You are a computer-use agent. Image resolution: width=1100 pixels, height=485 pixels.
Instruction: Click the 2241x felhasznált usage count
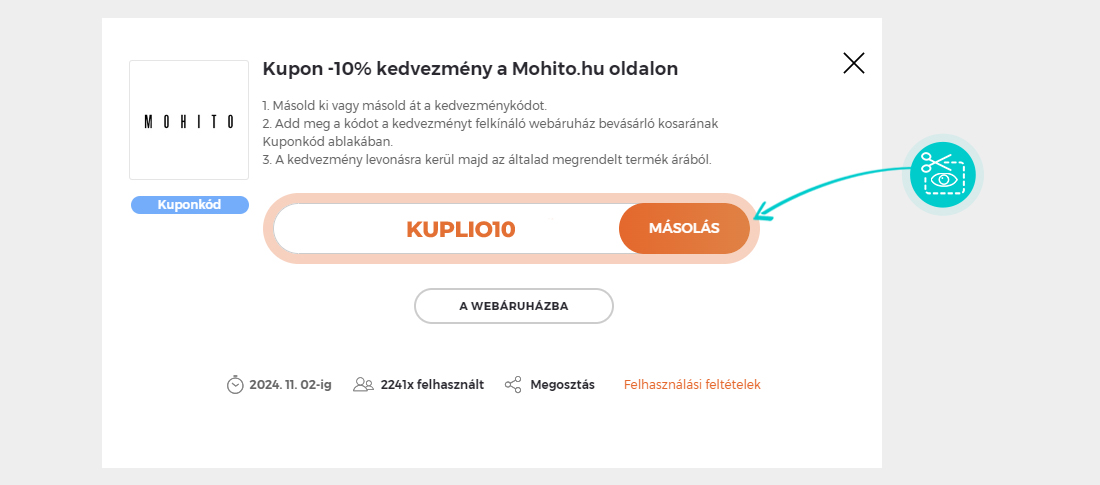point(432,385)
